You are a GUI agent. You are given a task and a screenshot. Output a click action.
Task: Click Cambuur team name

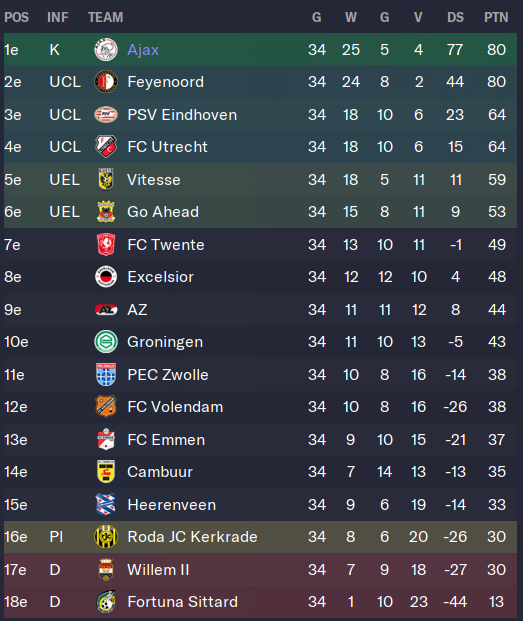pyautogui.click(x=160, y=472)
